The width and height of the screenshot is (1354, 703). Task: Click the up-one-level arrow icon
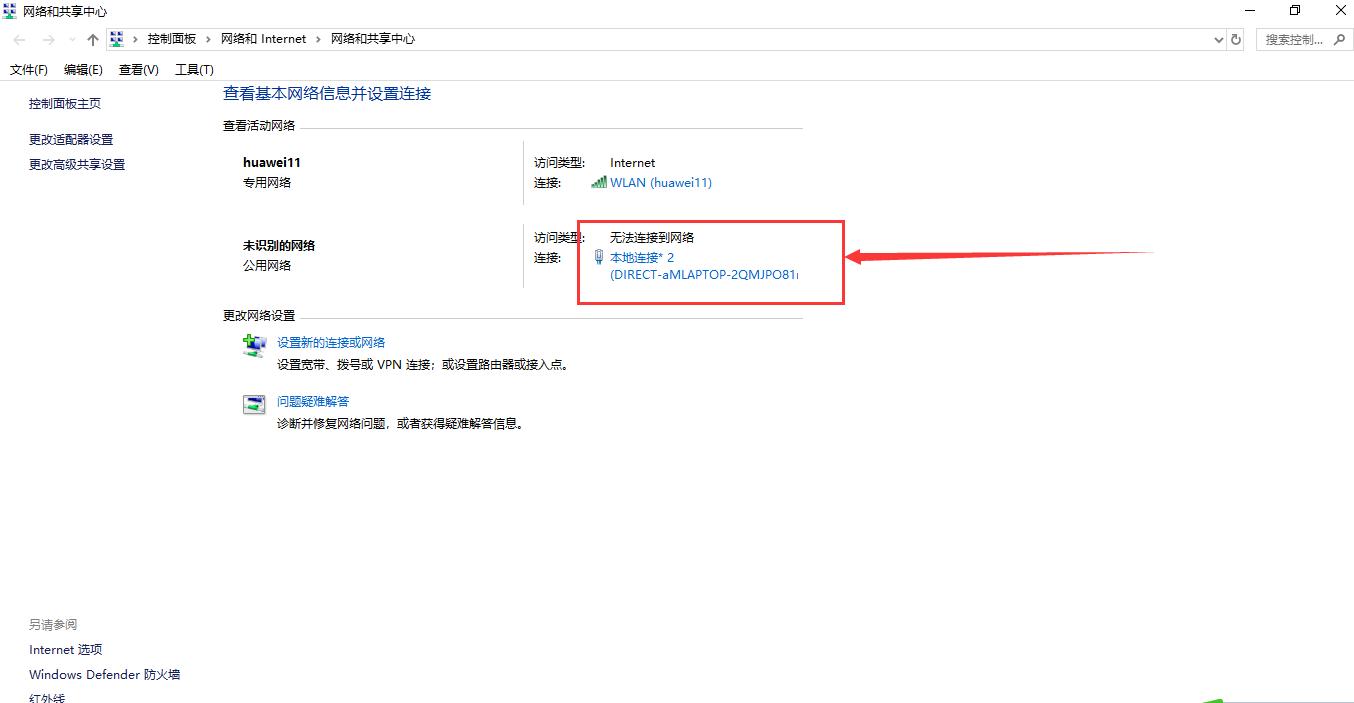[91, 39]
